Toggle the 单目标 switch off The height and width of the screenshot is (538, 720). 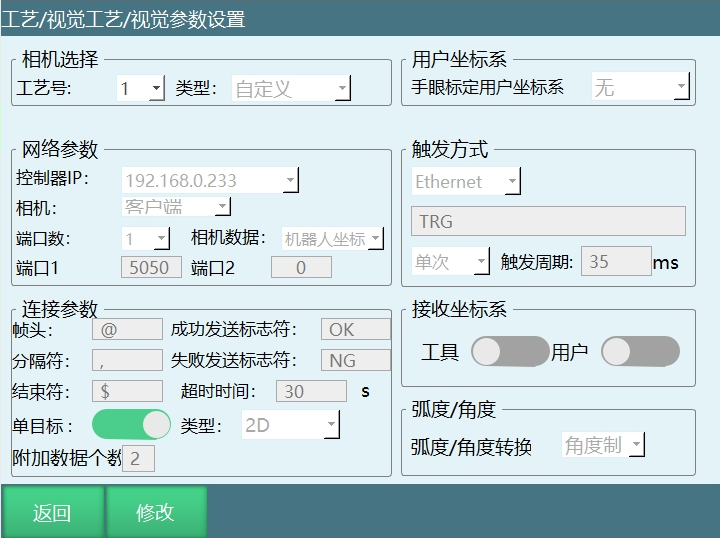click(x=131, y=425)
